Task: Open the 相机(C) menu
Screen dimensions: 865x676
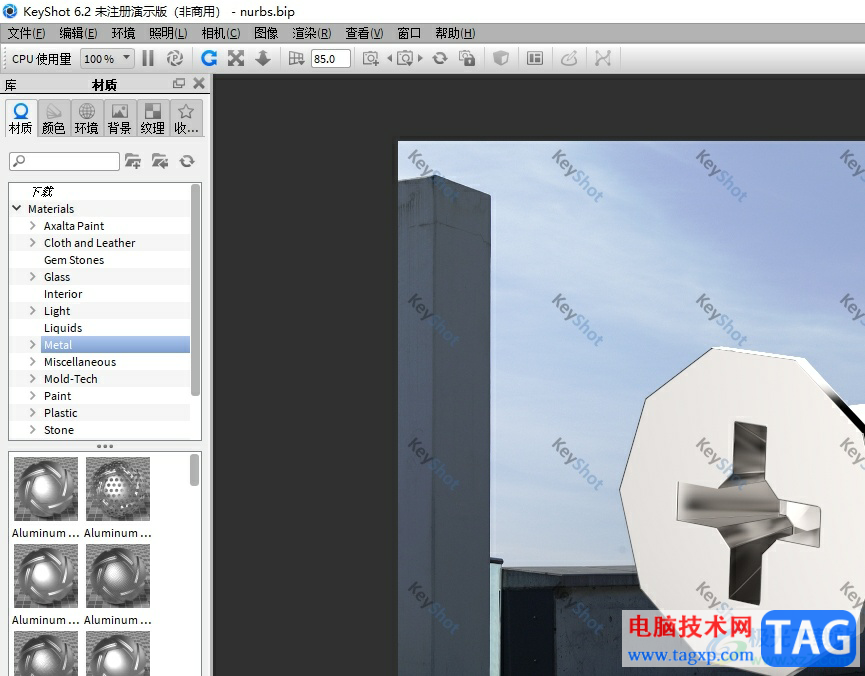Action: tap(221, 33)
